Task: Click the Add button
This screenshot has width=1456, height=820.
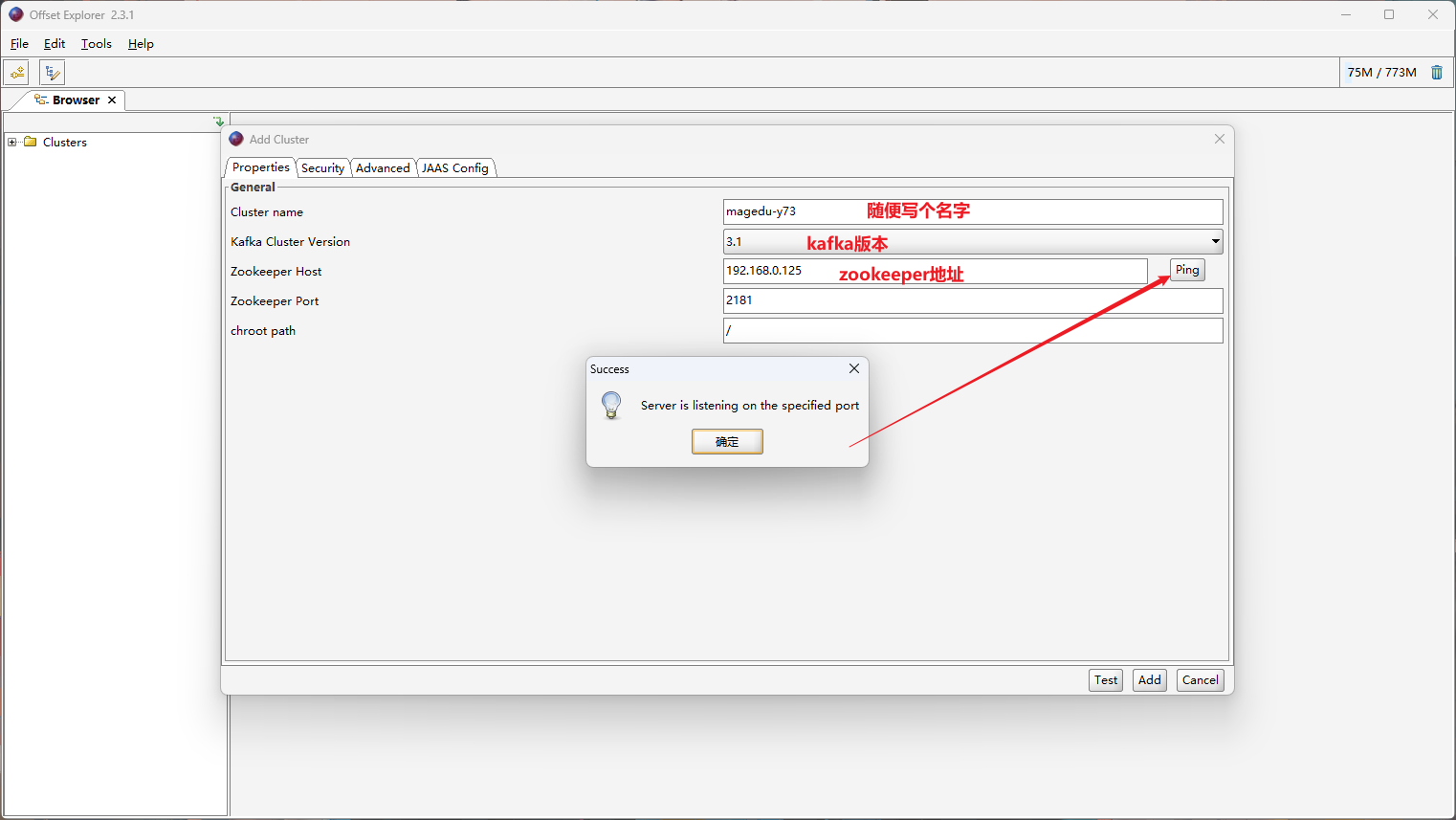Action: click(x=1150, y=680)
